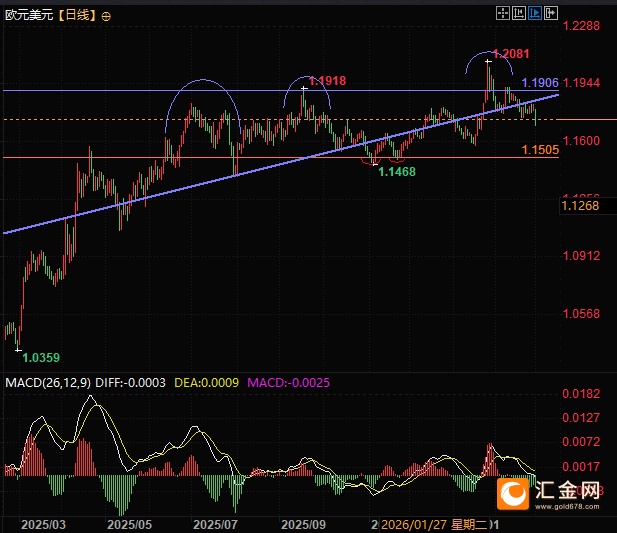
Task: Click the MACD(26,12,9) indicator title
Action: [x=48, y=383]
